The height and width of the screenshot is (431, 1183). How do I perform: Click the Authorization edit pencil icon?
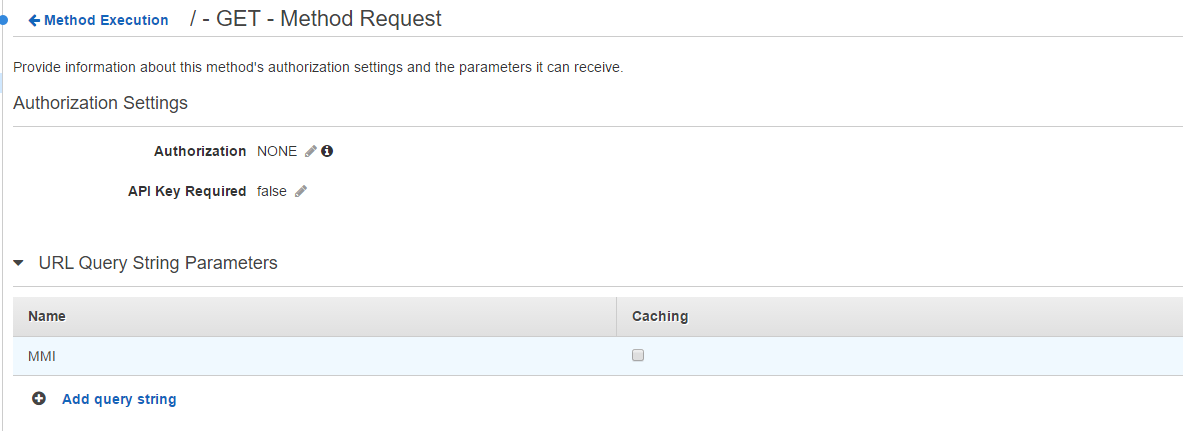[x=311, y=151]
